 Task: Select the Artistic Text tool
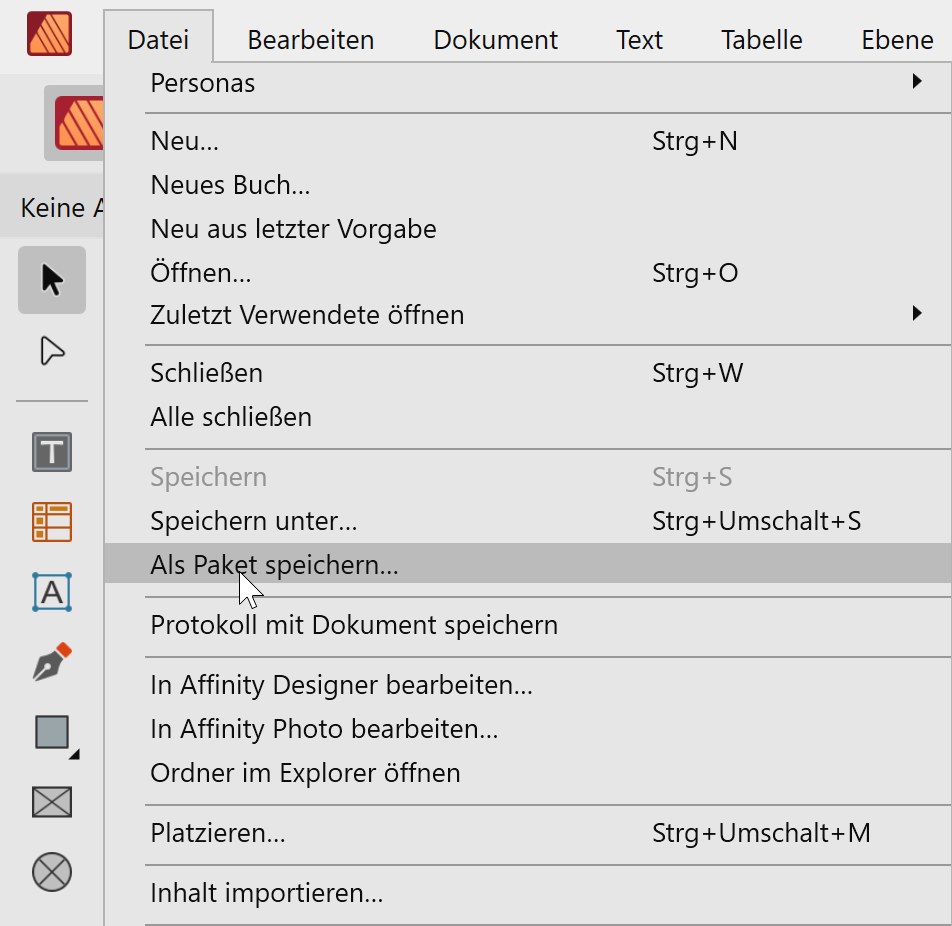click(x=52, y=592)
